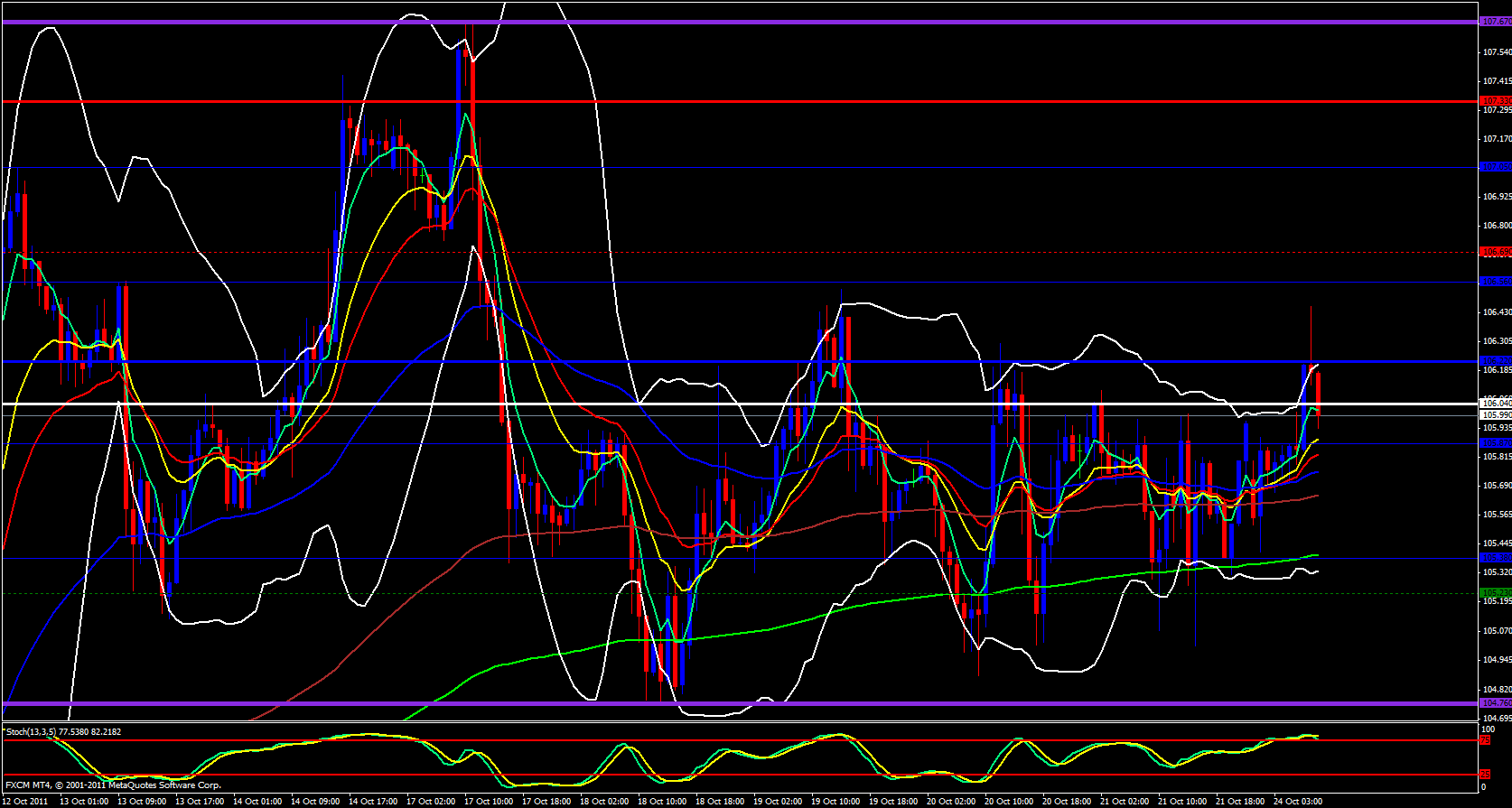Click the blue 107.050 price label
Viewport: 1512px width, 808px height.
click(x=1496, y=167)
